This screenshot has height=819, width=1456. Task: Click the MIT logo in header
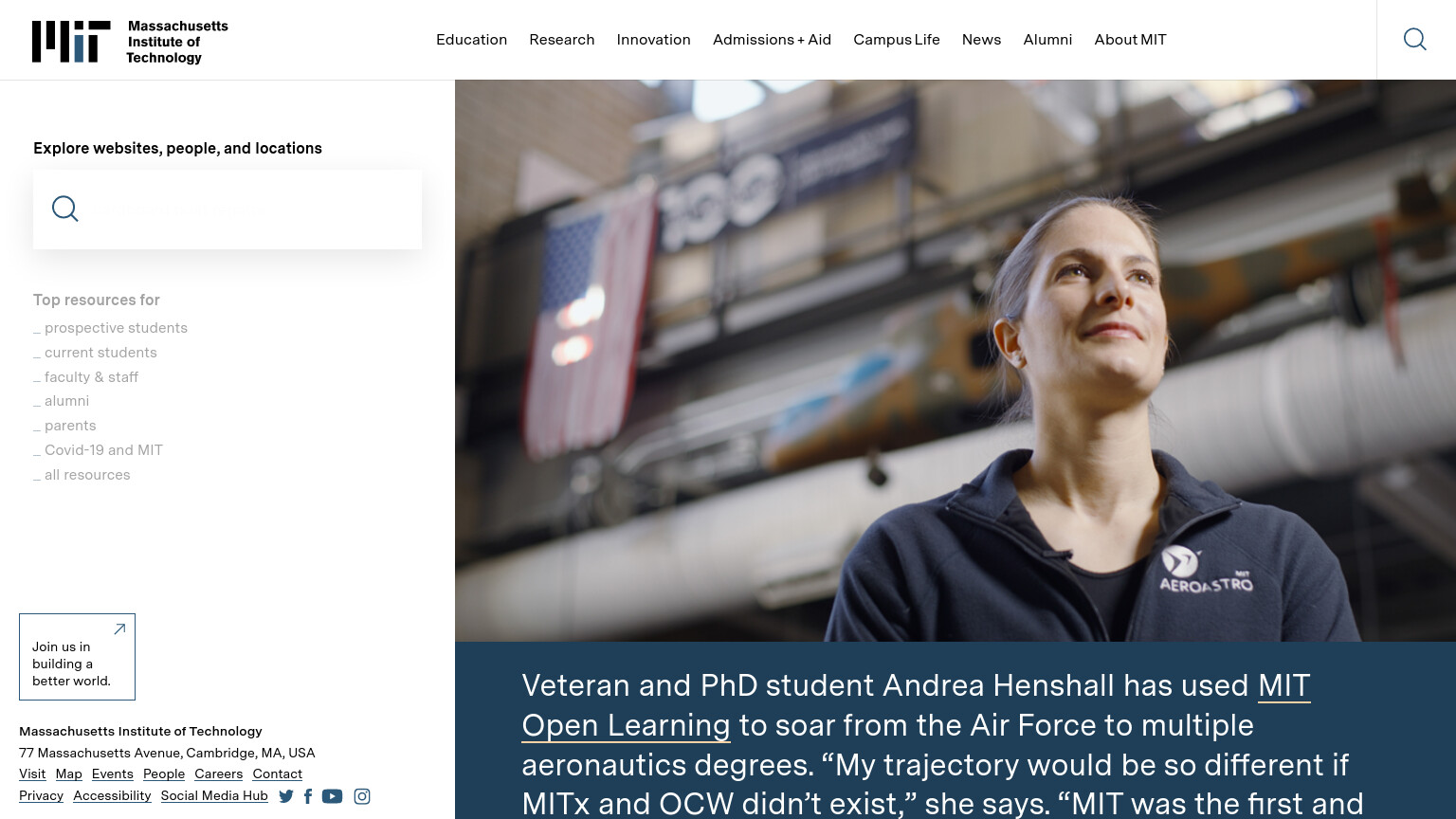(x=71, y=42)
